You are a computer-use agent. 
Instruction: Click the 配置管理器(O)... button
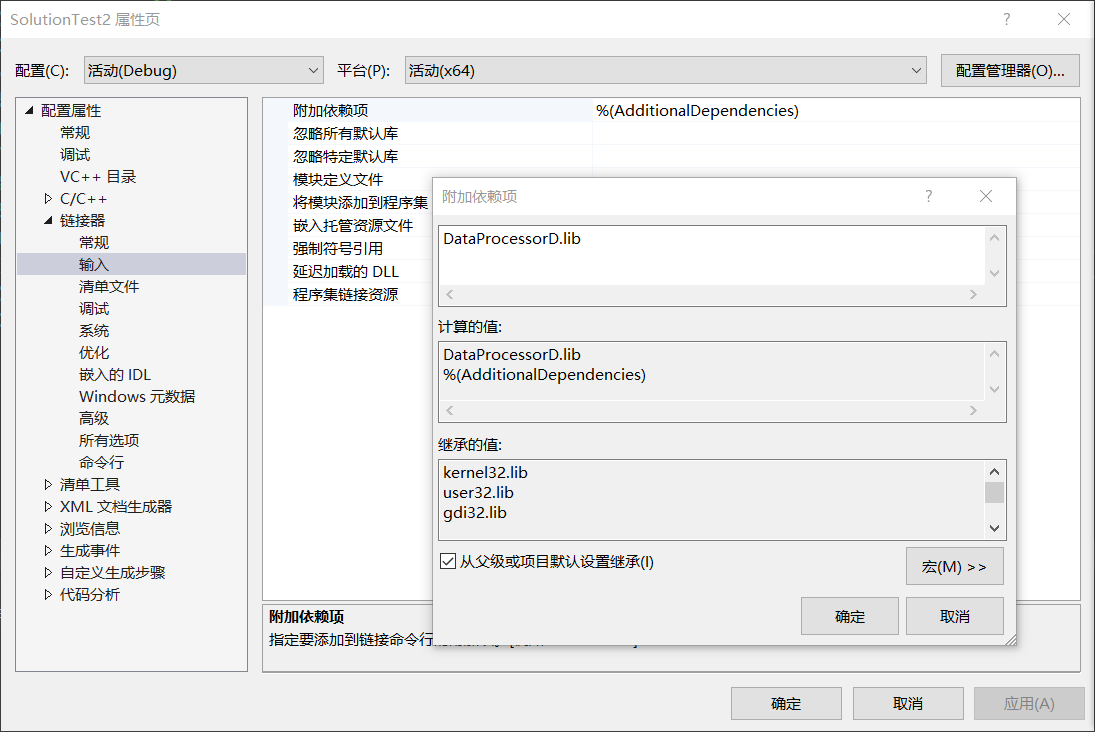(x=1010, y=70)
